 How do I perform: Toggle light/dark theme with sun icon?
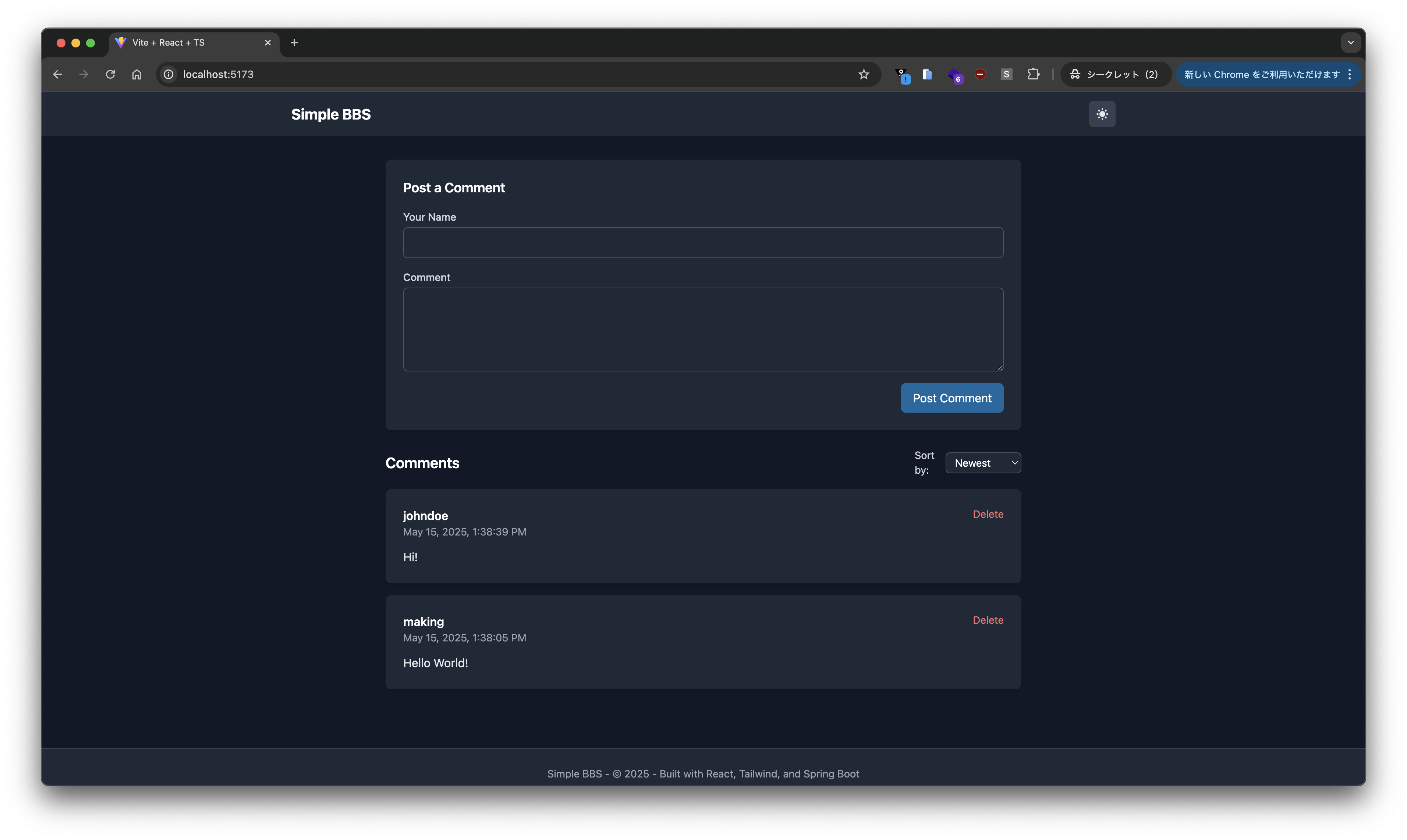click(x=1101, y=114)
